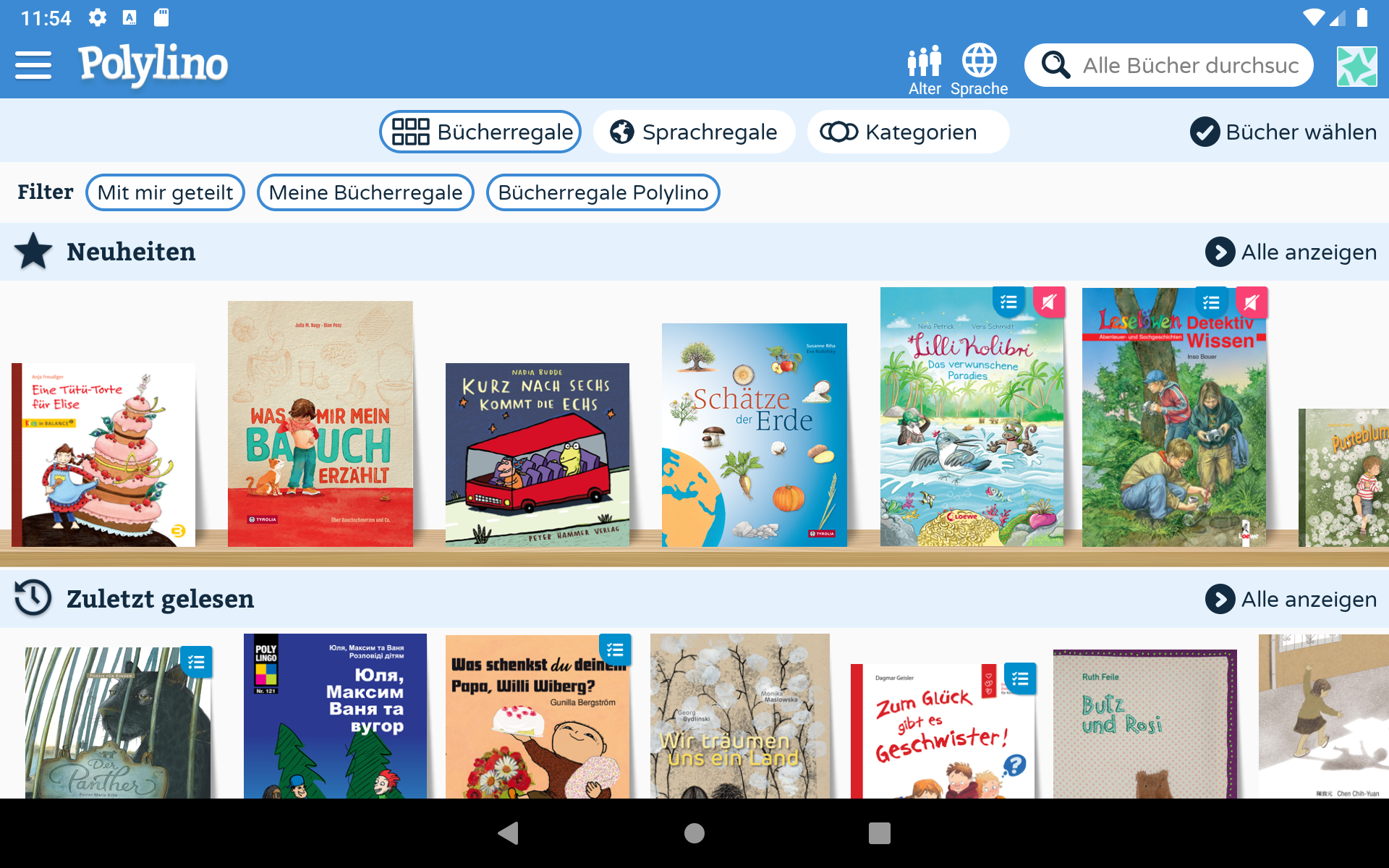Open the hamburger navigation menu

33,65
